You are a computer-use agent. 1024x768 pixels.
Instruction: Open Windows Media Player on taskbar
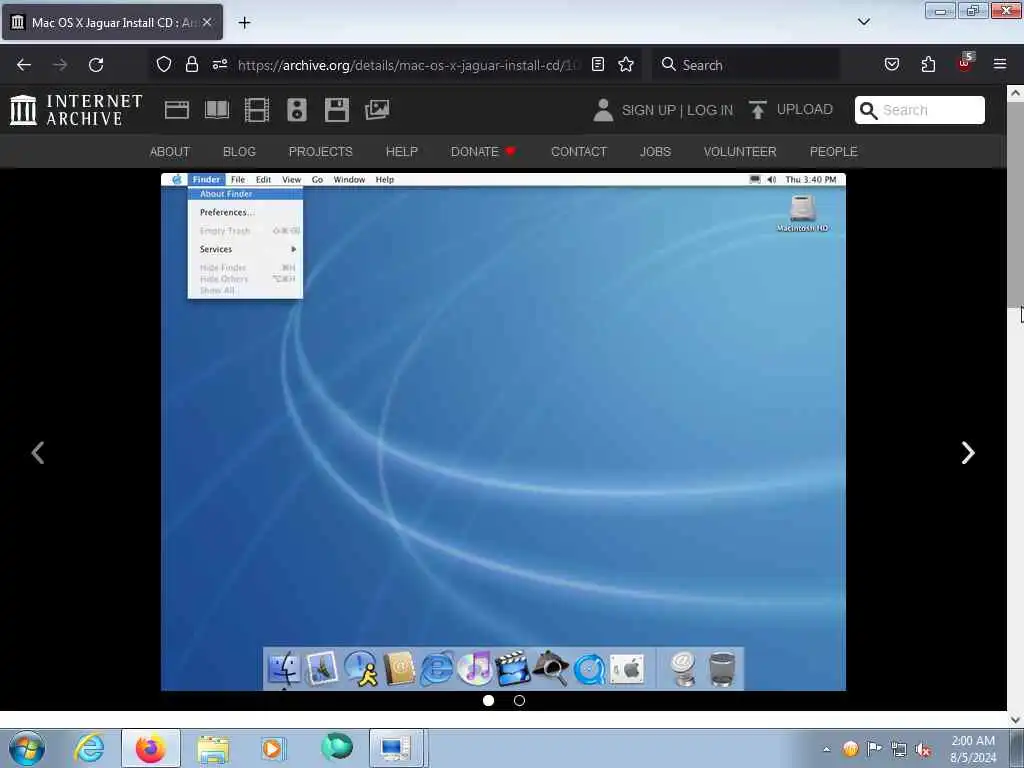tap(273, 748)
